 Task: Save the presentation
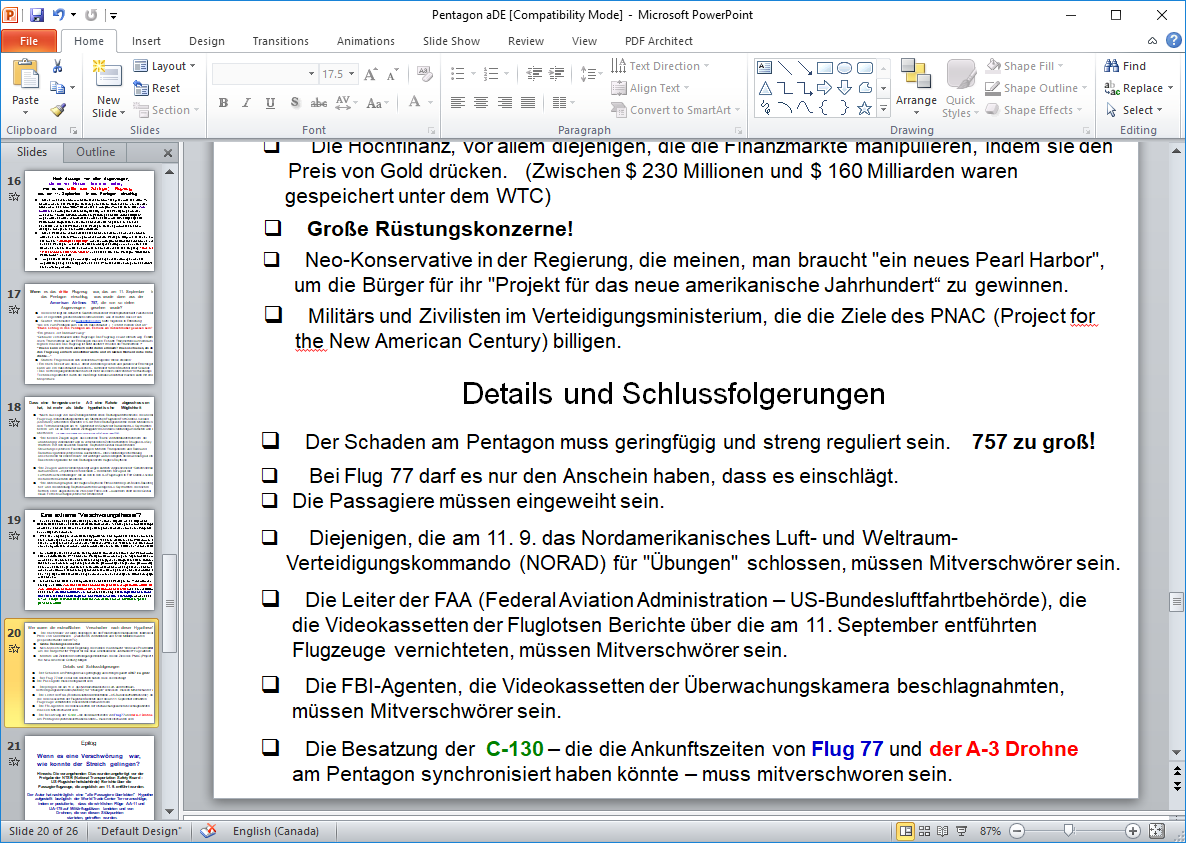point(36,14)
